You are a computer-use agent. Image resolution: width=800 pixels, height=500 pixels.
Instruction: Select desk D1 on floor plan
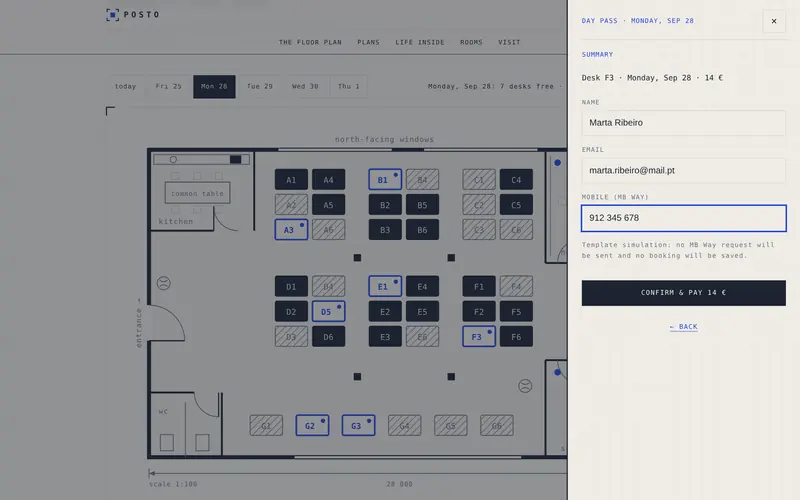click(x=291, y=286)
